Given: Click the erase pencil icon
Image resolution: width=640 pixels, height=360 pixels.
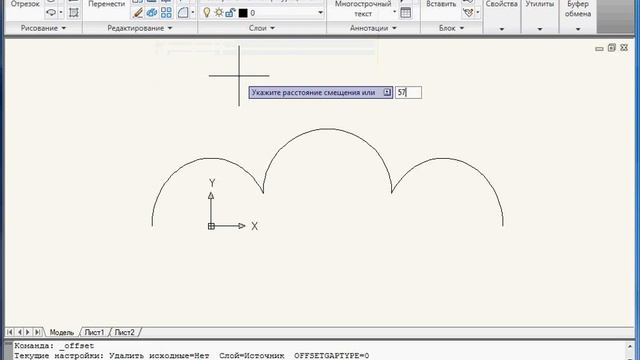Looking at the screenshot, I should (138, 13).
